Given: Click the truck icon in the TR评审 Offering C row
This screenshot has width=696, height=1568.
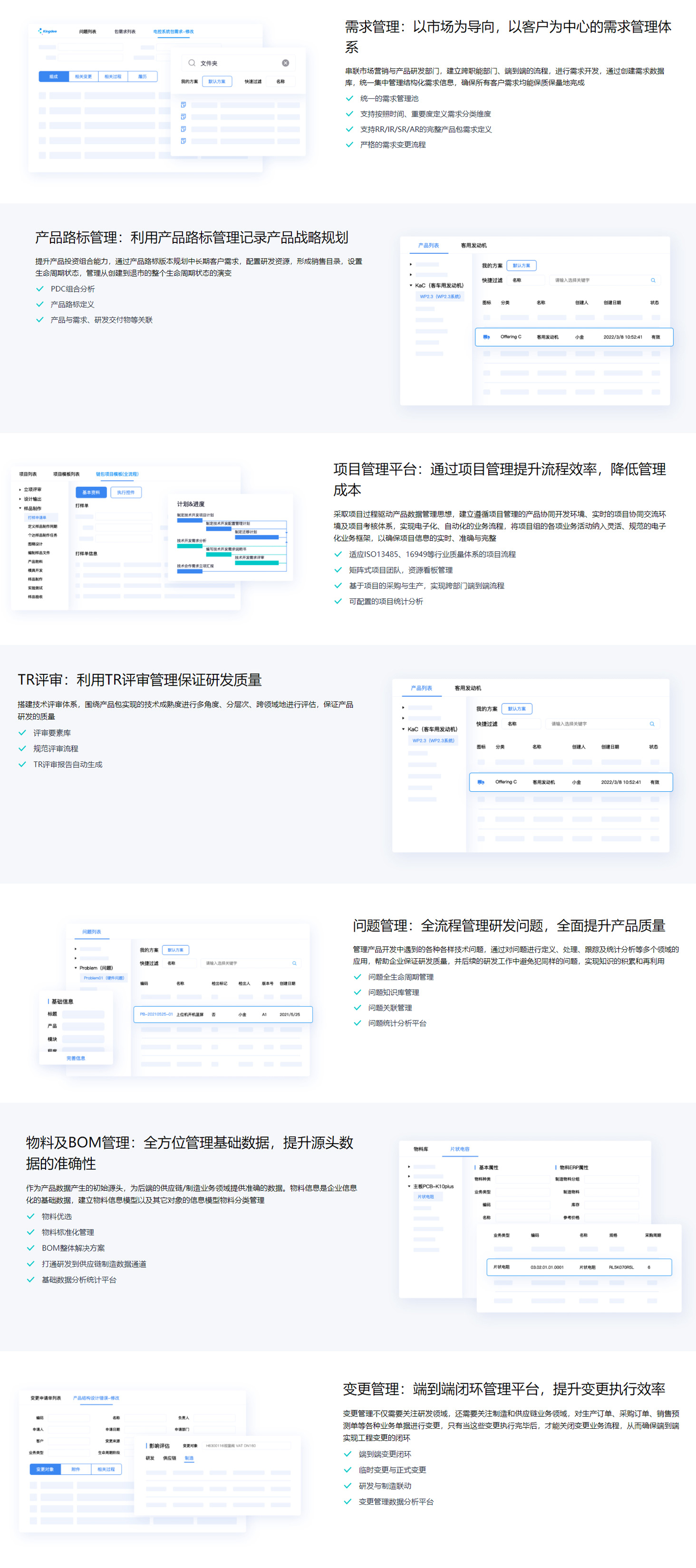Looking at the screenshot, I should pyautogui.click(x=481, y=781).
